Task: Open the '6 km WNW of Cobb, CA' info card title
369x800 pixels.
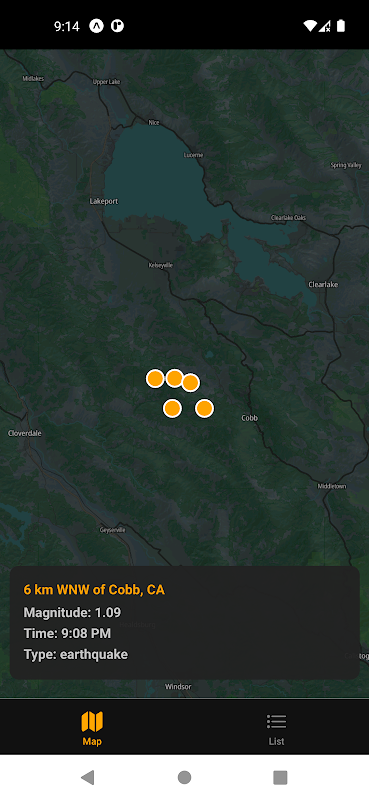Action: pos(94,590)
